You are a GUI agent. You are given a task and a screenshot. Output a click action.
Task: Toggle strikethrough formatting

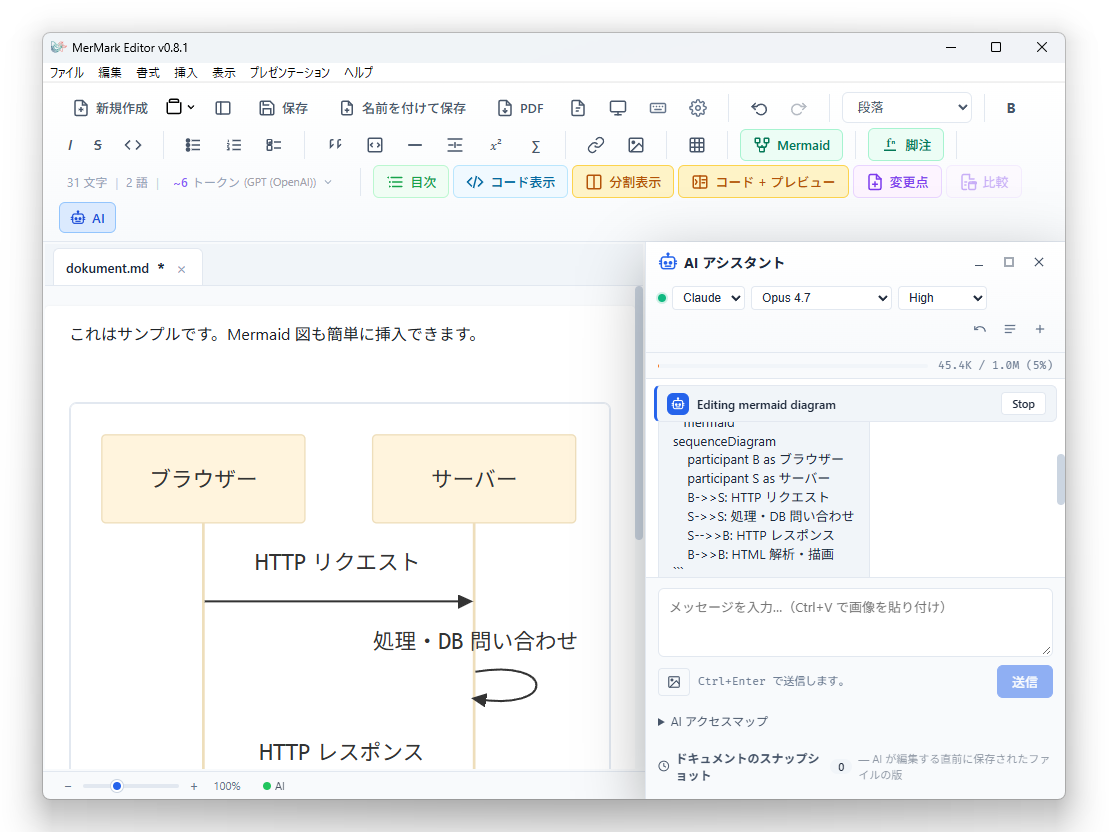pos(98,145)
